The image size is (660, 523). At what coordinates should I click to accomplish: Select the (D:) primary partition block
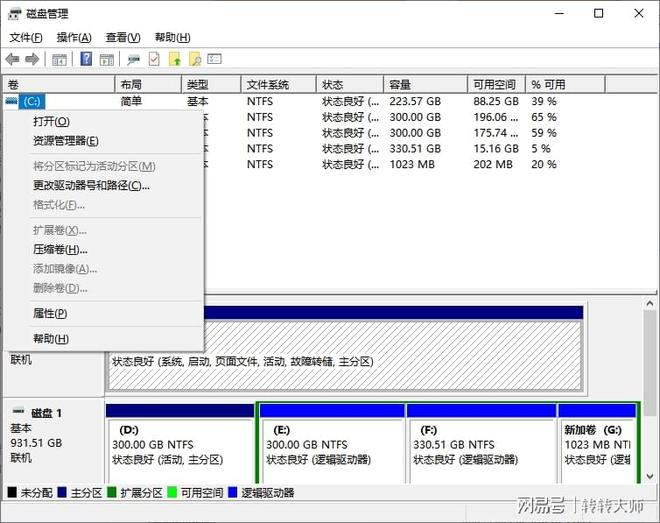(x=180, y=443)
